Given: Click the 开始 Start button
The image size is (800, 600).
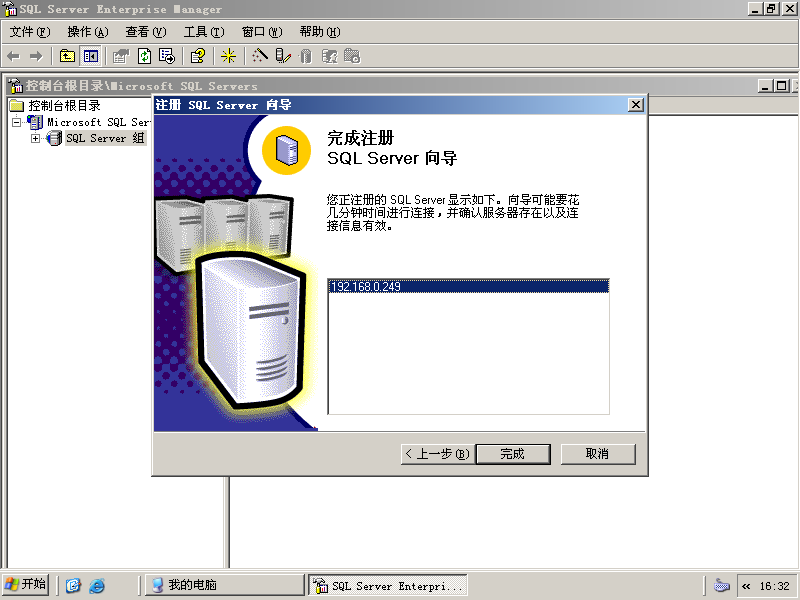Looking at the screenshot, I should click(x=26, y=585).
